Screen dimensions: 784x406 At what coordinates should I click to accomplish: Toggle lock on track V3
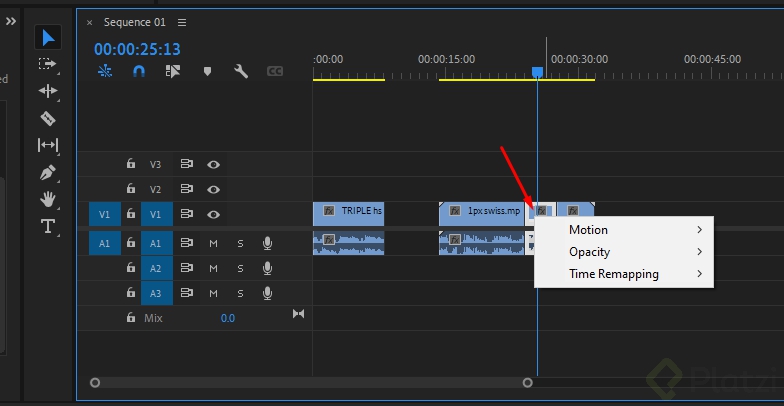click(130, 164)
